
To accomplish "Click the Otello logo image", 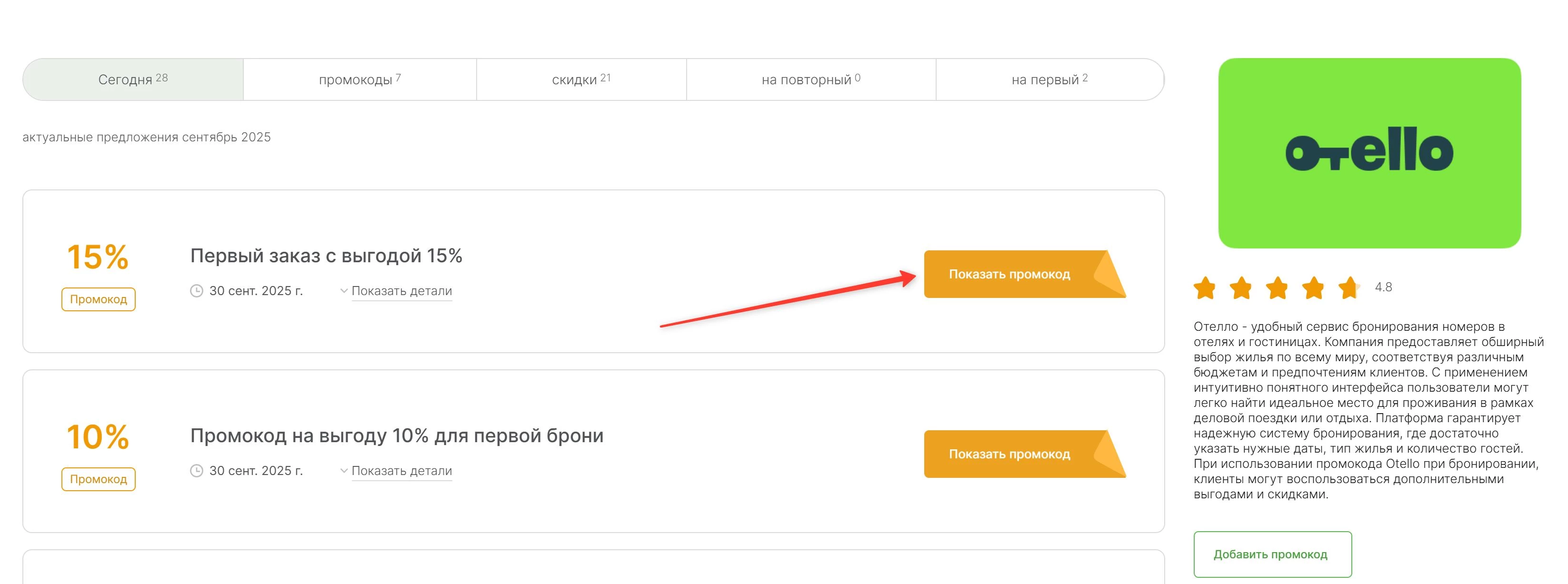I will tap(1369, 153).
